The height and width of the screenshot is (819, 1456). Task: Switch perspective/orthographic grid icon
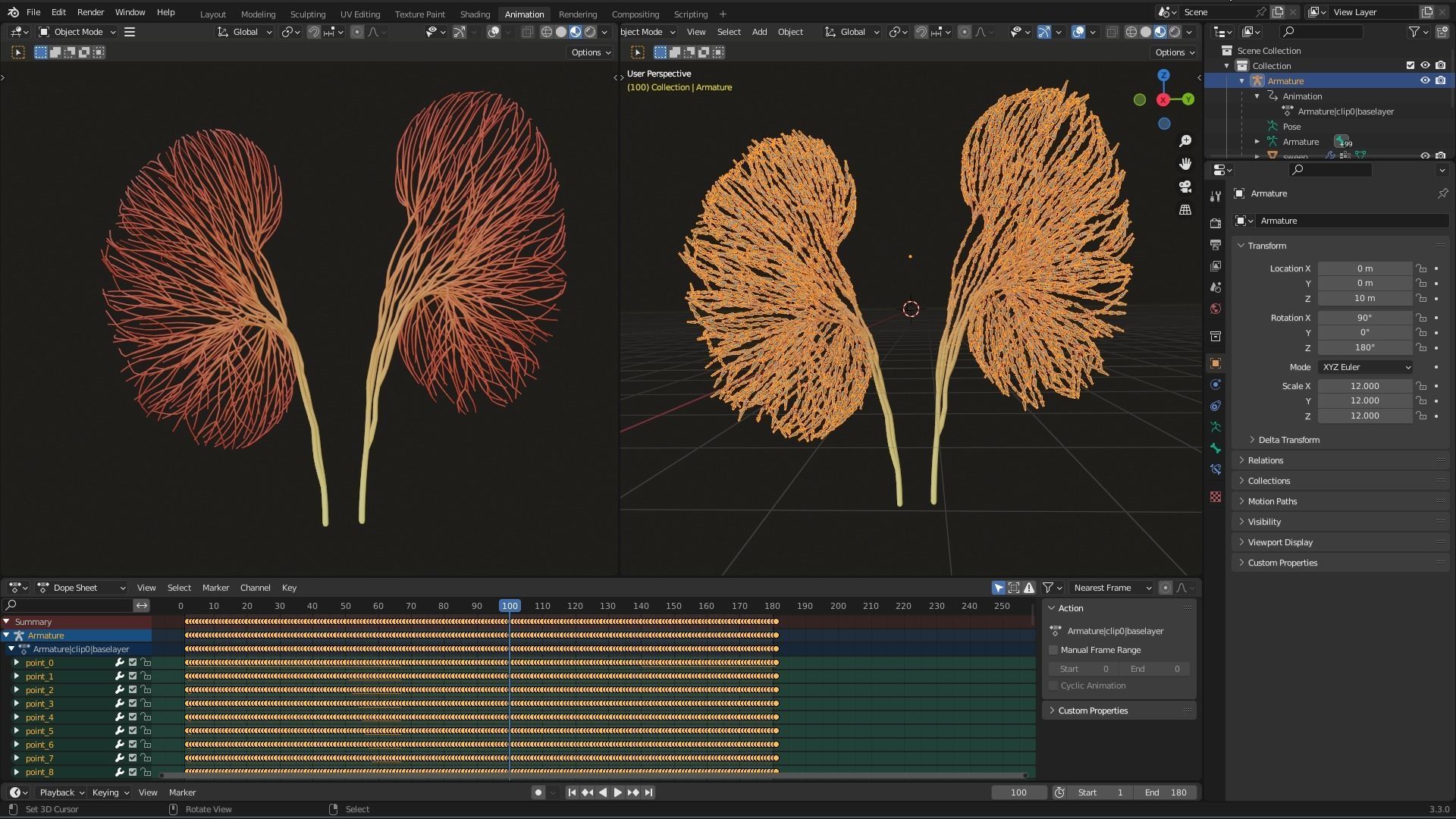pyautogui.click(x=1185, y=209)
